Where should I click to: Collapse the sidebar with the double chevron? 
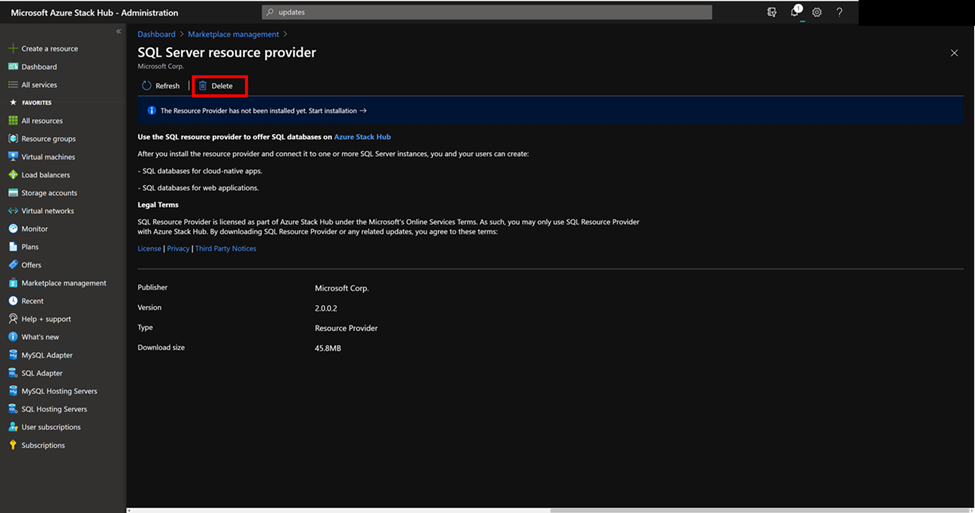[x=118, y=31]
